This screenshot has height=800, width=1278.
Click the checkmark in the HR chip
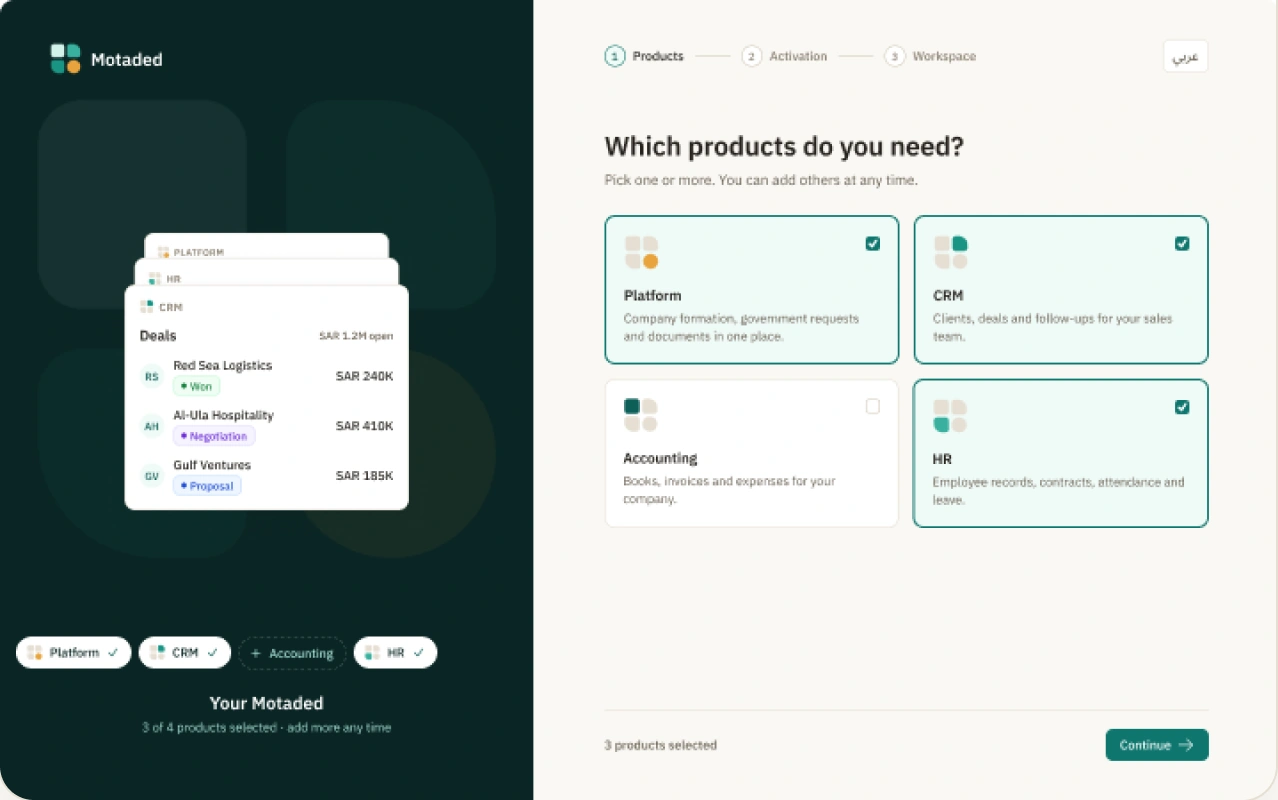(419, 653)
